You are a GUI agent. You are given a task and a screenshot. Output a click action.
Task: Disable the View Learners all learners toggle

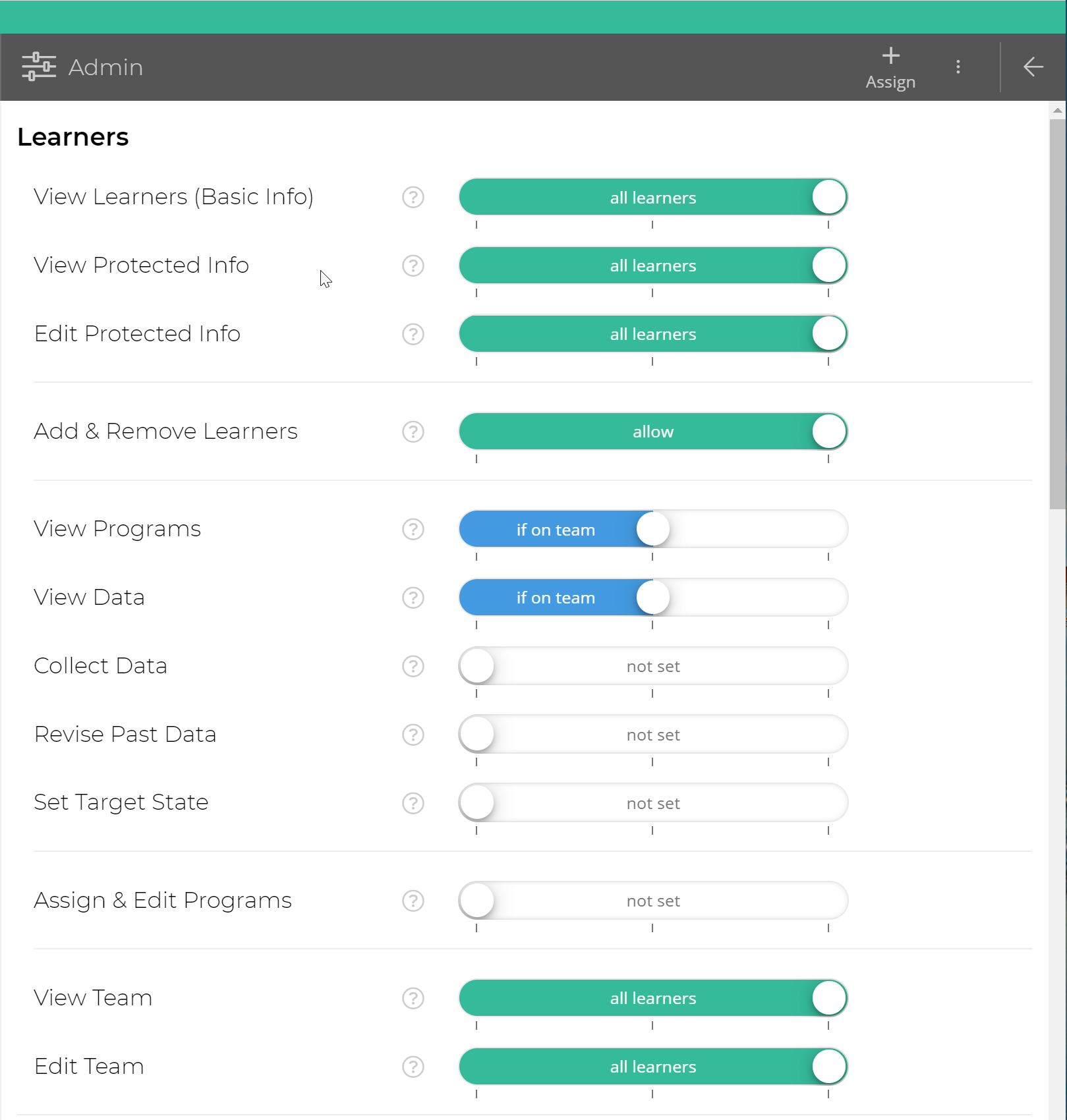click(828, 197)
